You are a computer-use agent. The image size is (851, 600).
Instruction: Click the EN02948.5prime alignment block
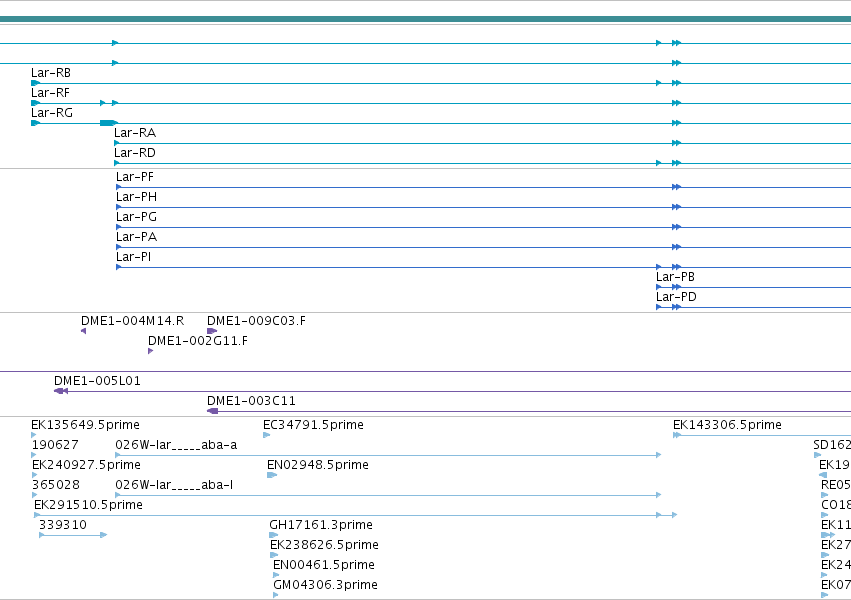click(272, 475)
